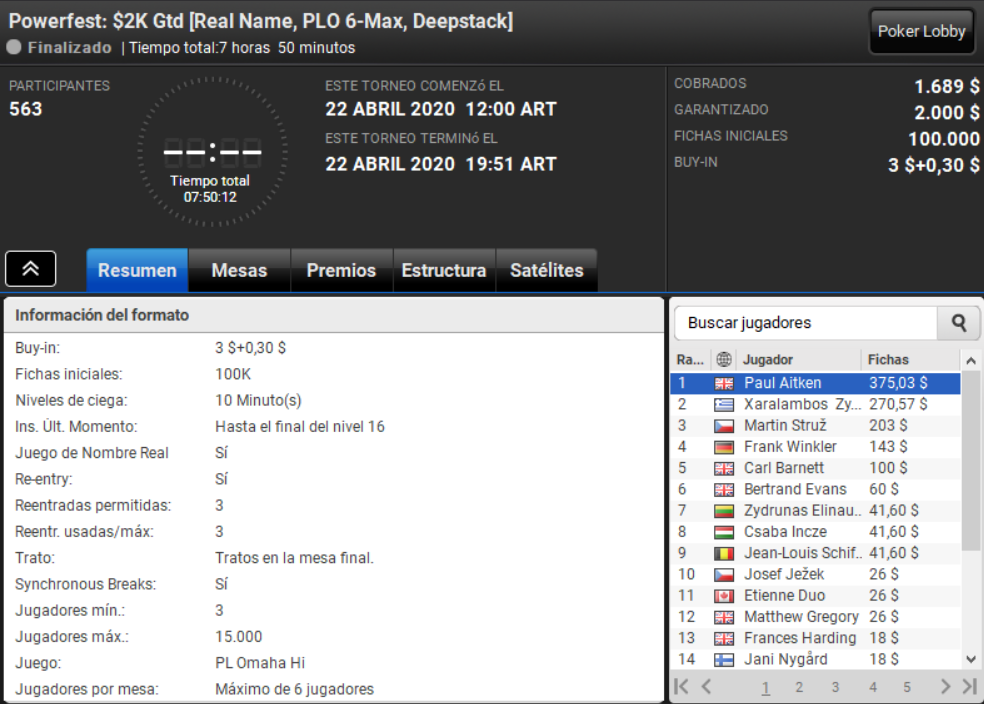Open the Estructura tab
Screen dimensions: 984x704
coord(444,270)
